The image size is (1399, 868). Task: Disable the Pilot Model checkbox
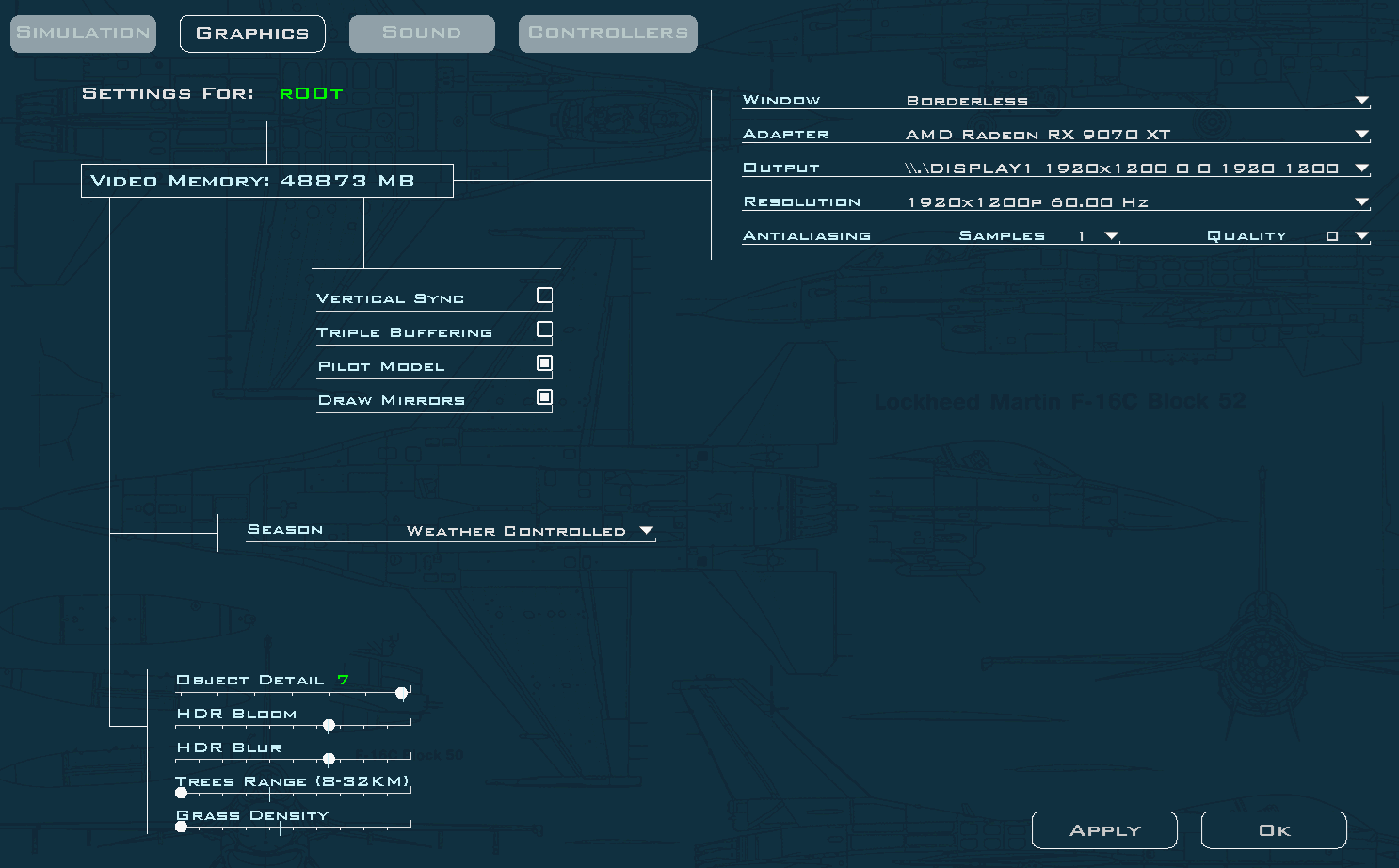[x=544, y=363]
